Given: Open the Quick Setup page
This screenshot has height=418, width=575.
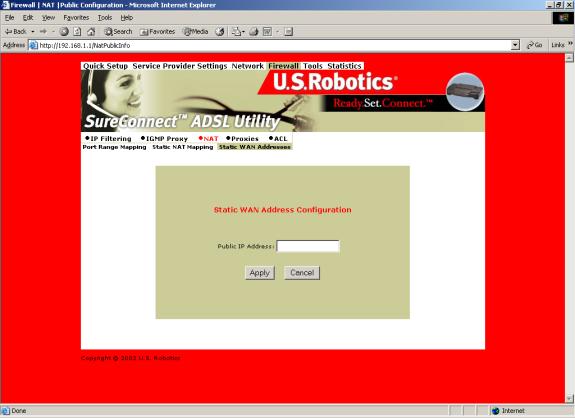Looking at the screenshot, I should 105,66.
